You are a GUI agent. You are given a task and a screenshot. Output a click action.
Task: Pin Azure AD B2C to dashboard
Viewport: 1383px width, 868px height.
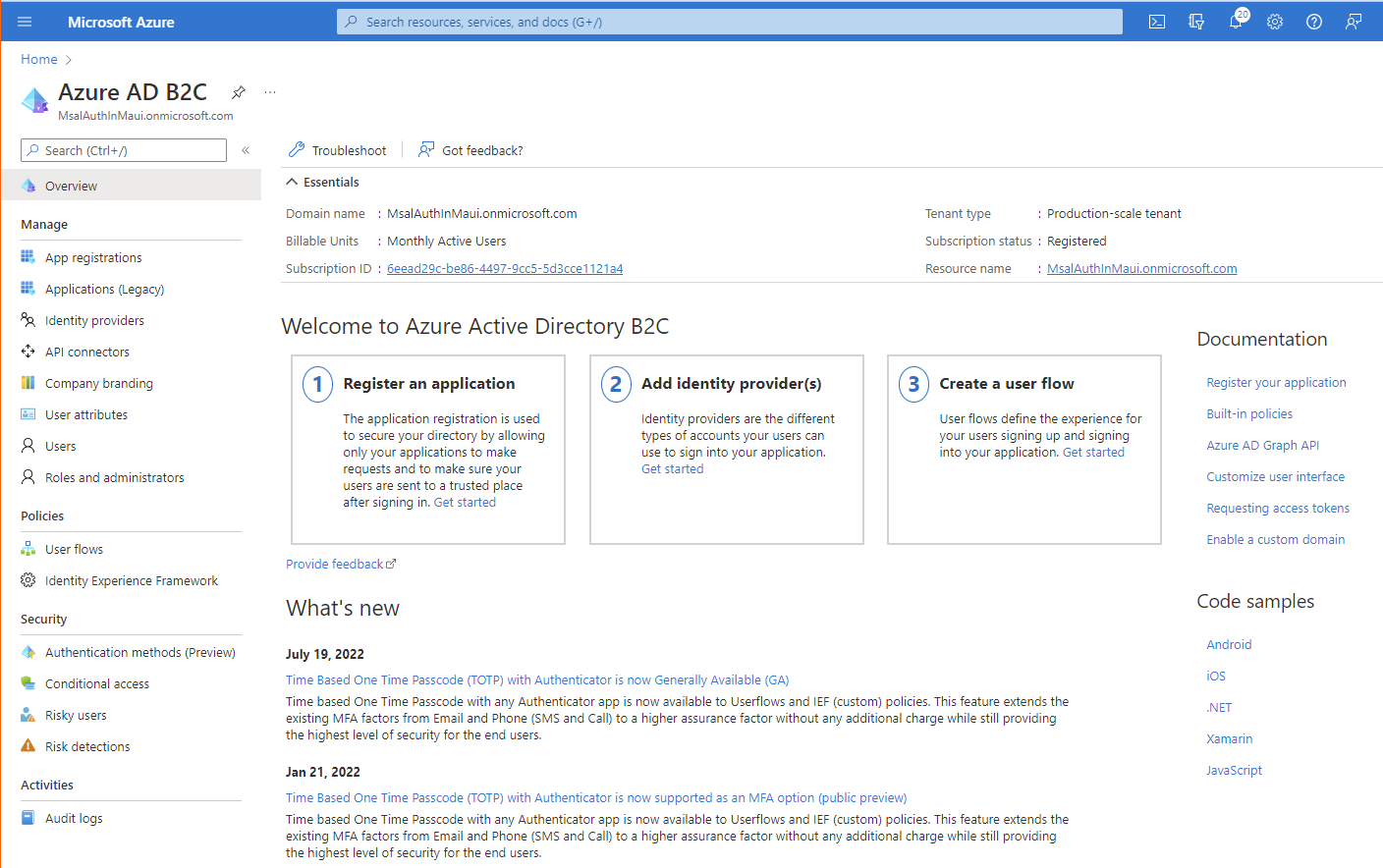click(239, 92)
